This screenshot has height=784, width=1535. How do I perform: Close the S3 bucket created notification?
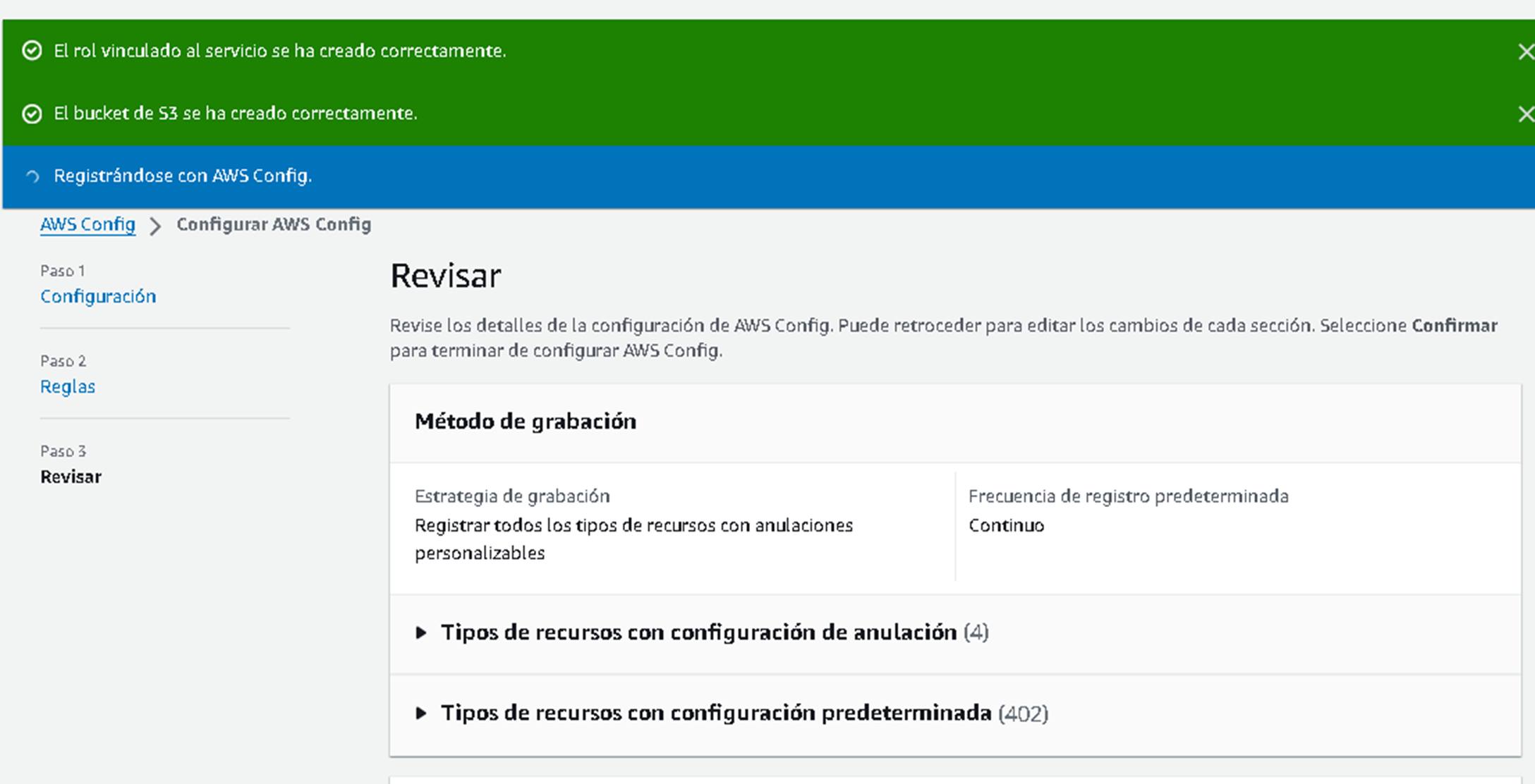tap(1525, 114)
